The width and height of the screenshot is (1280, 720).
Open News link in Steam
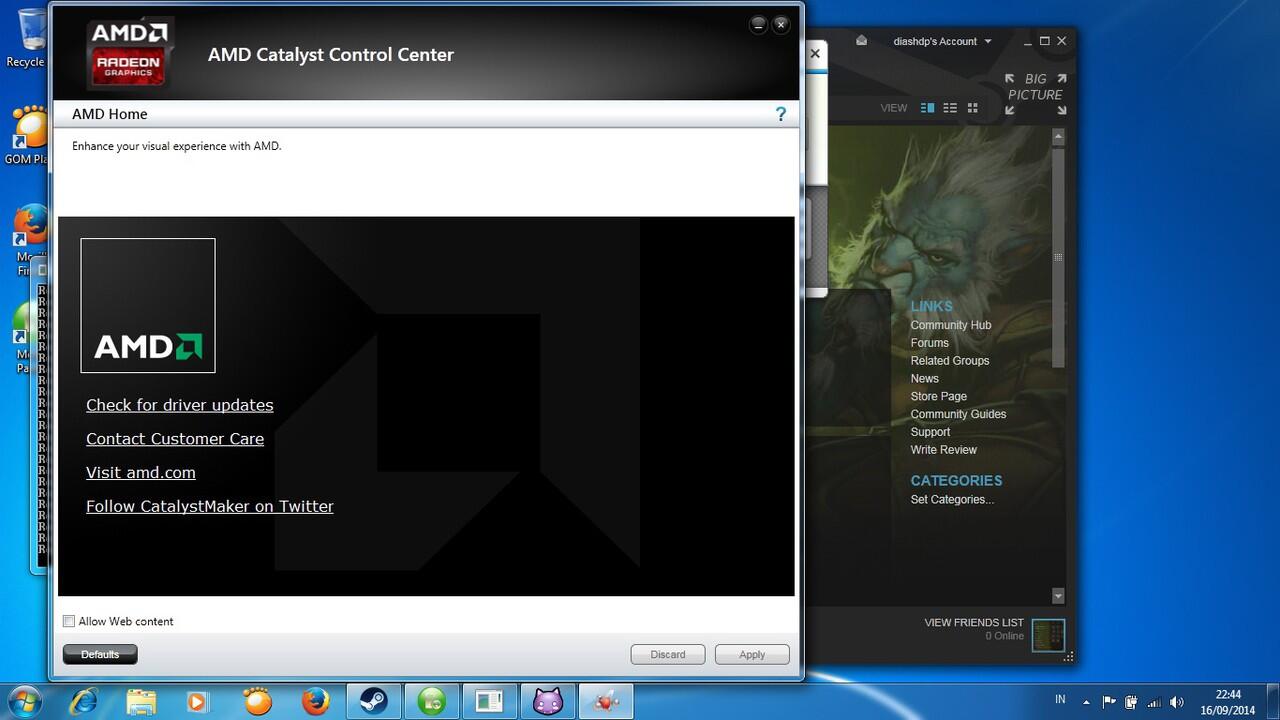point(925,379)
